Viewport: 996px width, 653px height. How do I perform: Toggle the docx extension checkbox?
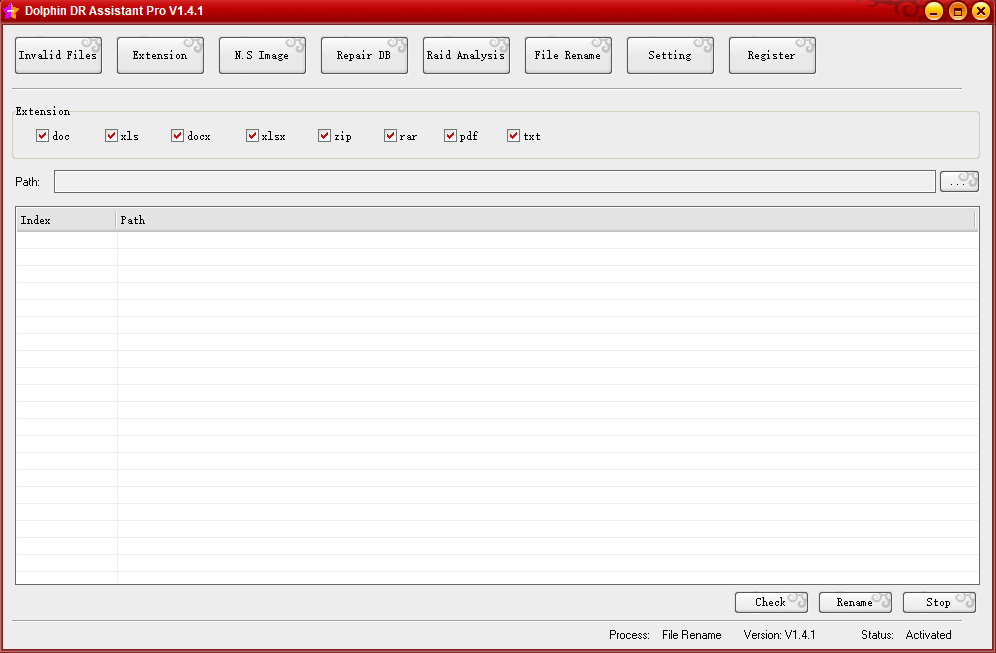pos(177,135)
